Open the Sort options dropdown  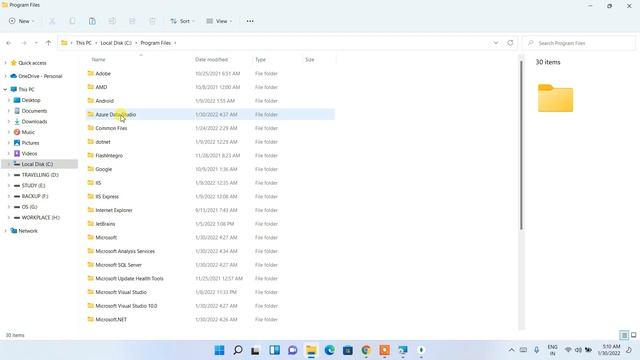point(182,21)
